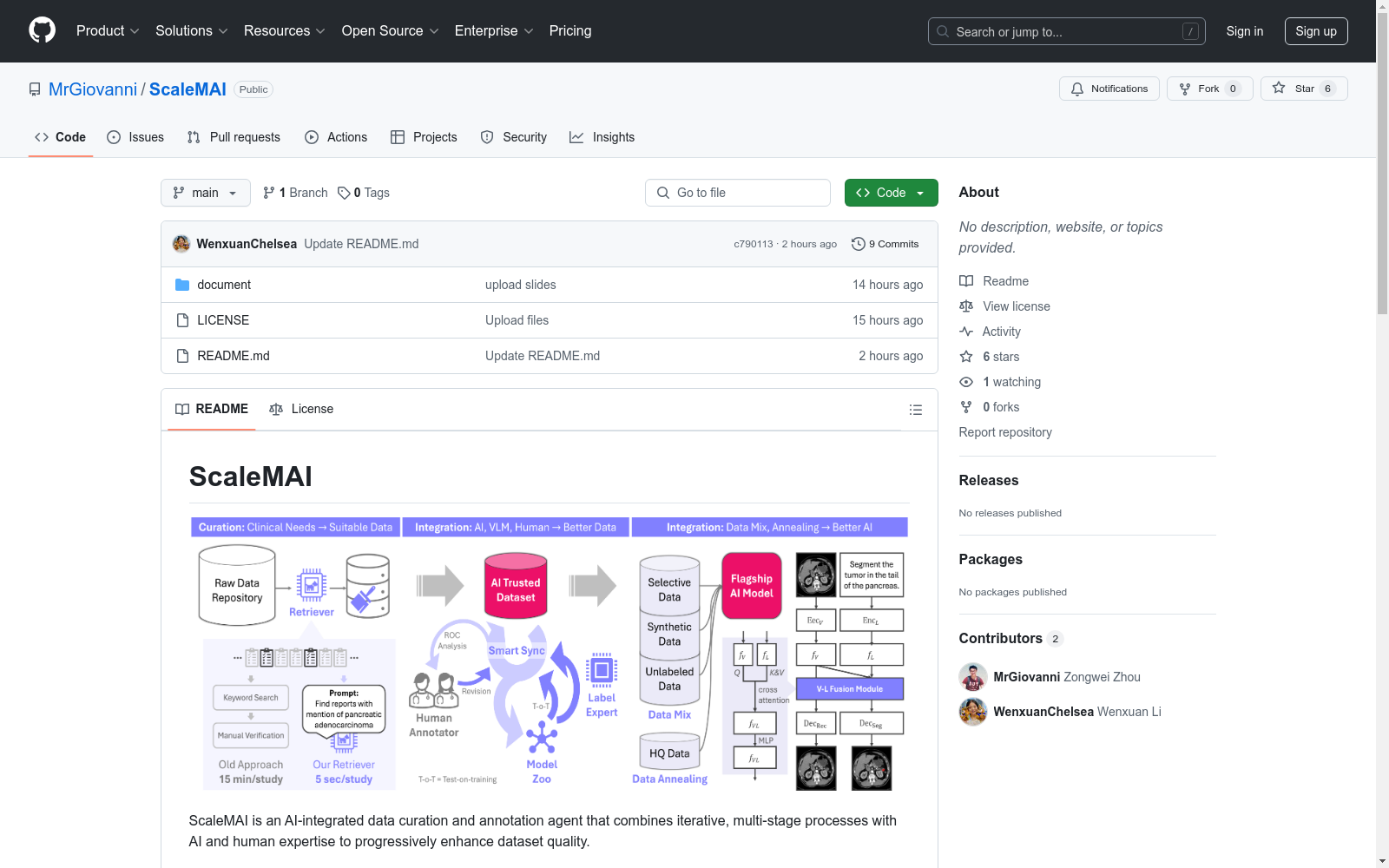Screen dimensions: 1389x868
Task: Open the document folder
Action: [224, 285]
